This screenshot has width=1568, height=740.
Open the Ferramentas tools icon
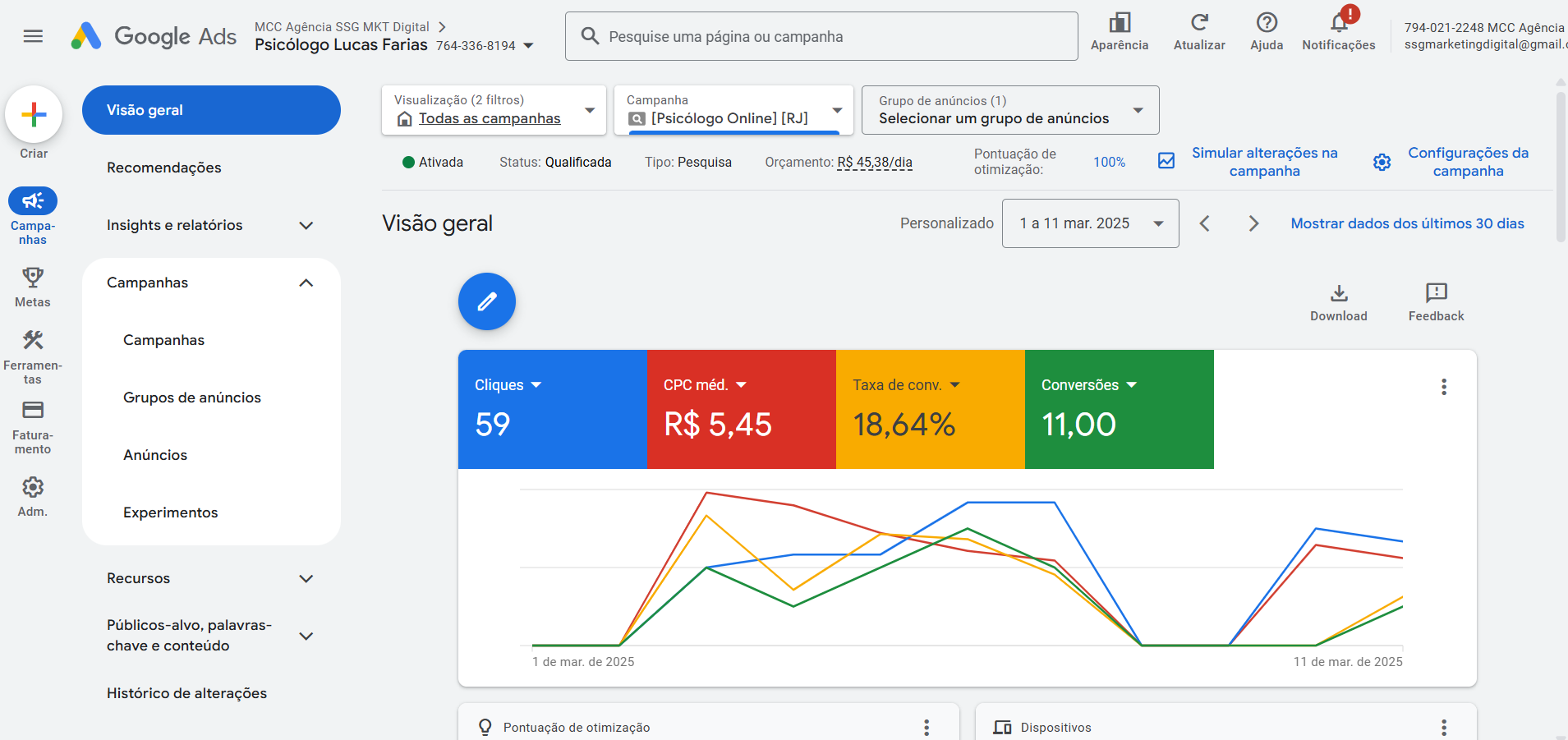(x=33, y=340)
